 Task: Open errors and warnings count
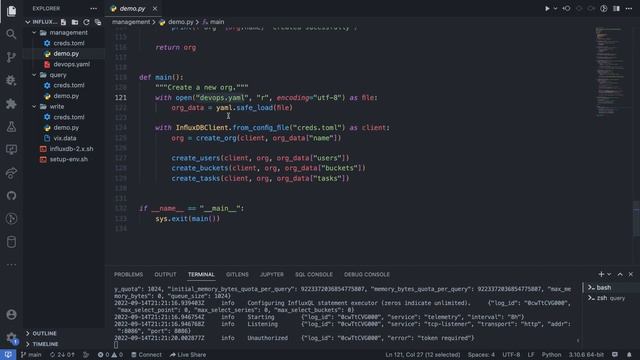[x=110, y=355]
